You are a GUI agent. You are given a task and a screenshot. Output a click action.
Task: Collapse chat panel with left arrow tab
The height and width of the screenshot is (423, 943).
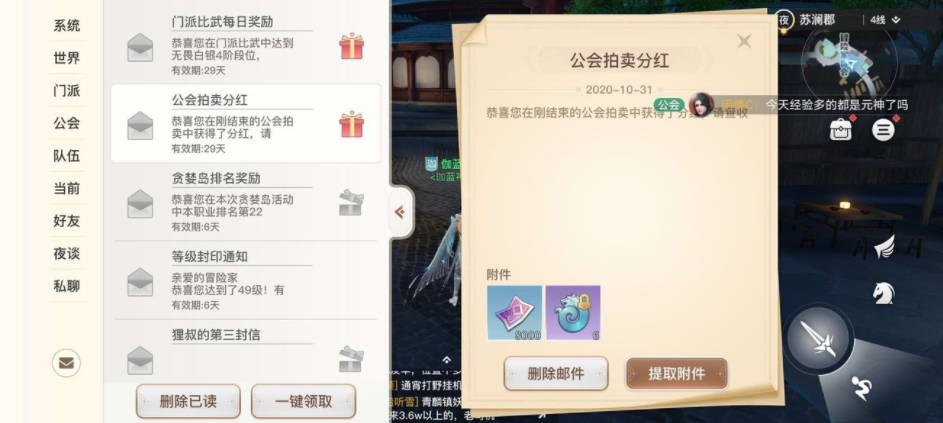tap(400, 212)
